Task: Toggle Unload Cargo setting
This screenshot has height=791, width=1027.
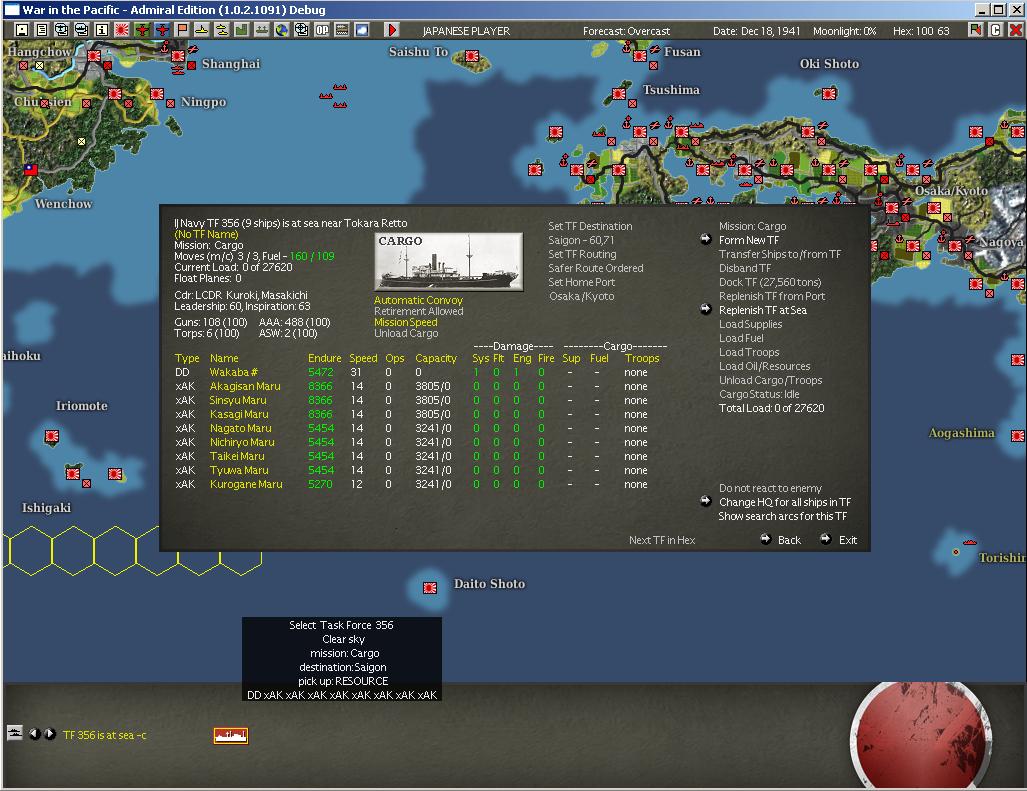Action: pos(406,333)
